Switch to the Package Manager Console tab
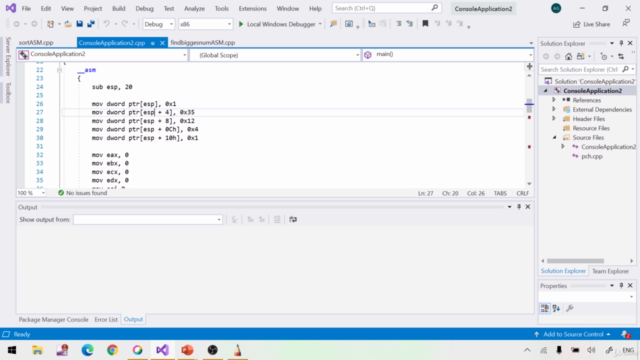The width and height of the screenshot is (640, 360). (x=53, y=320)
